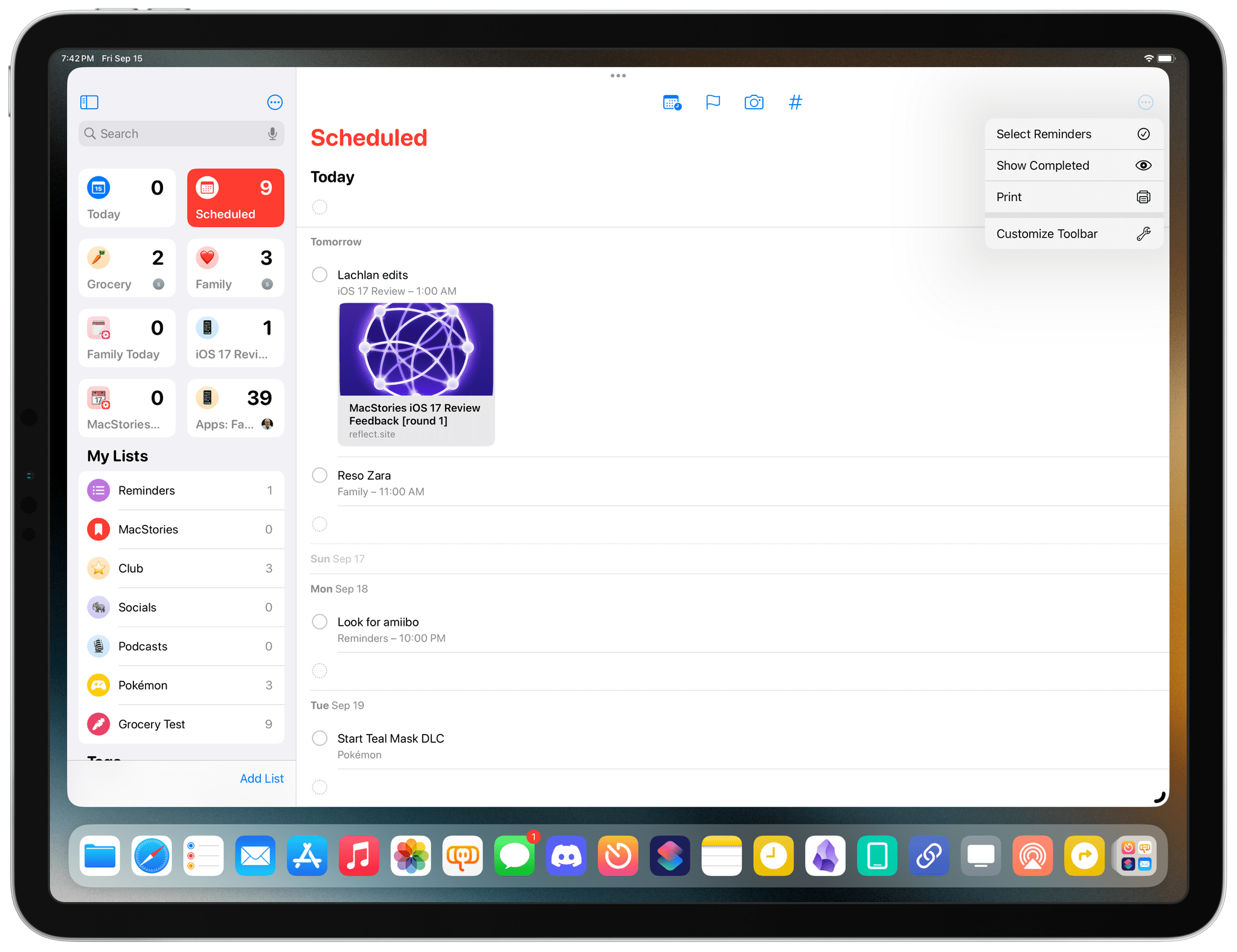Tap the camera toolbar icon
Viewport: 1237px width, 952px height.
[x=754, y=102]
